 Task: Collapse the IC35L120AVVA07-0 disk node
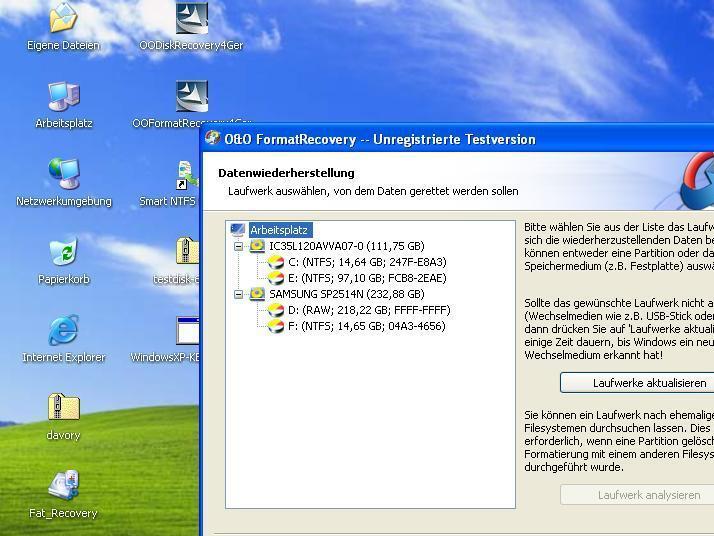239,246
